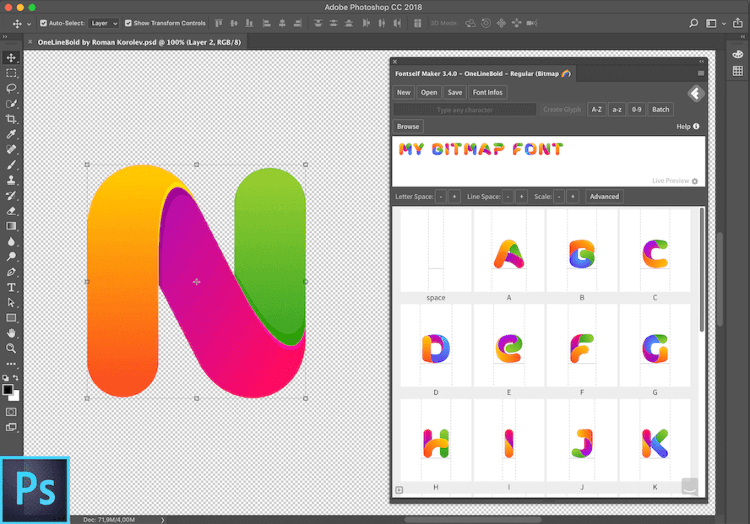Activate the Zoom magnifier tool
The height and width of the screenshot is (524, 750).
tap(11, 348)
